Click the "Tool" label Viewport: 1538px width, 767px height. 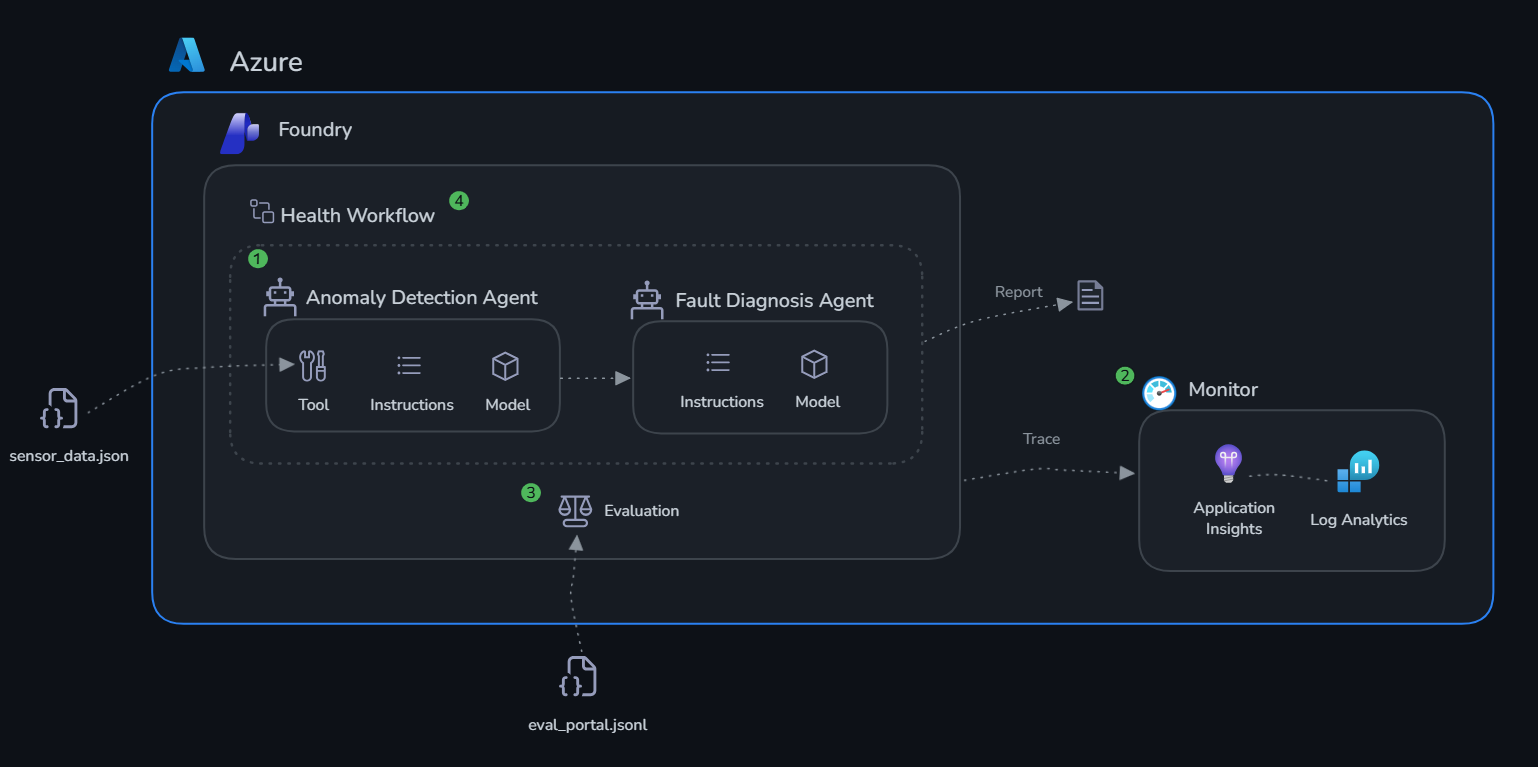tap(314, 405)
